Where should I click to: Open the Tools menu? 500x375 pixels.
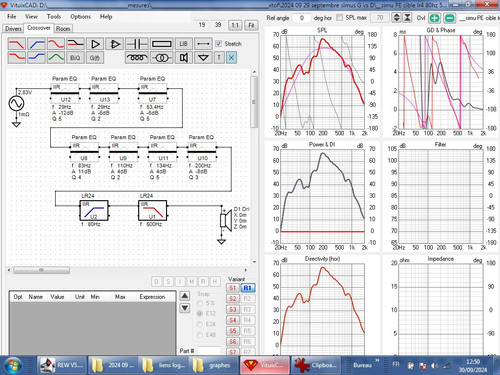point(54,16)
